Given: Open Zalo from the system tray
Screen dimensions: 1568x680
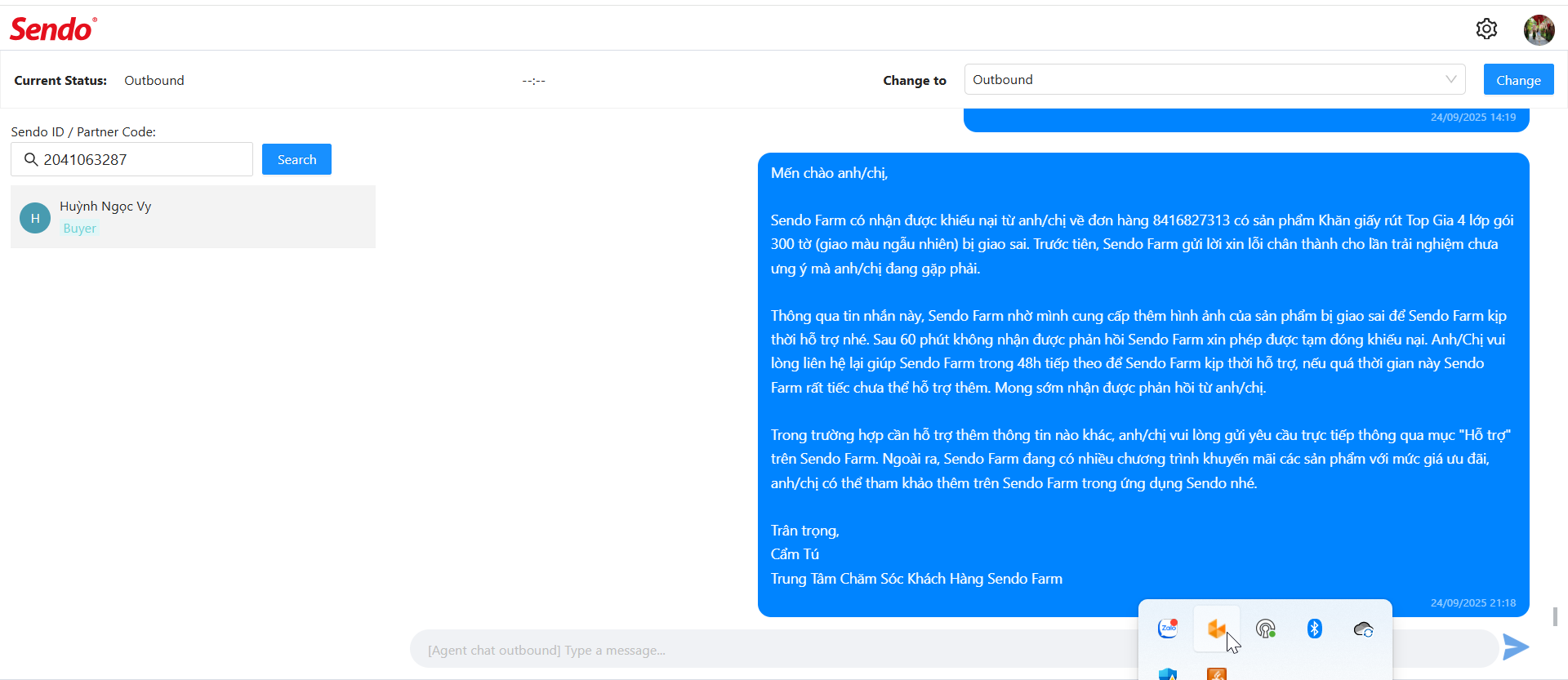Looking at the screenshot, I should coord(1168,629).
